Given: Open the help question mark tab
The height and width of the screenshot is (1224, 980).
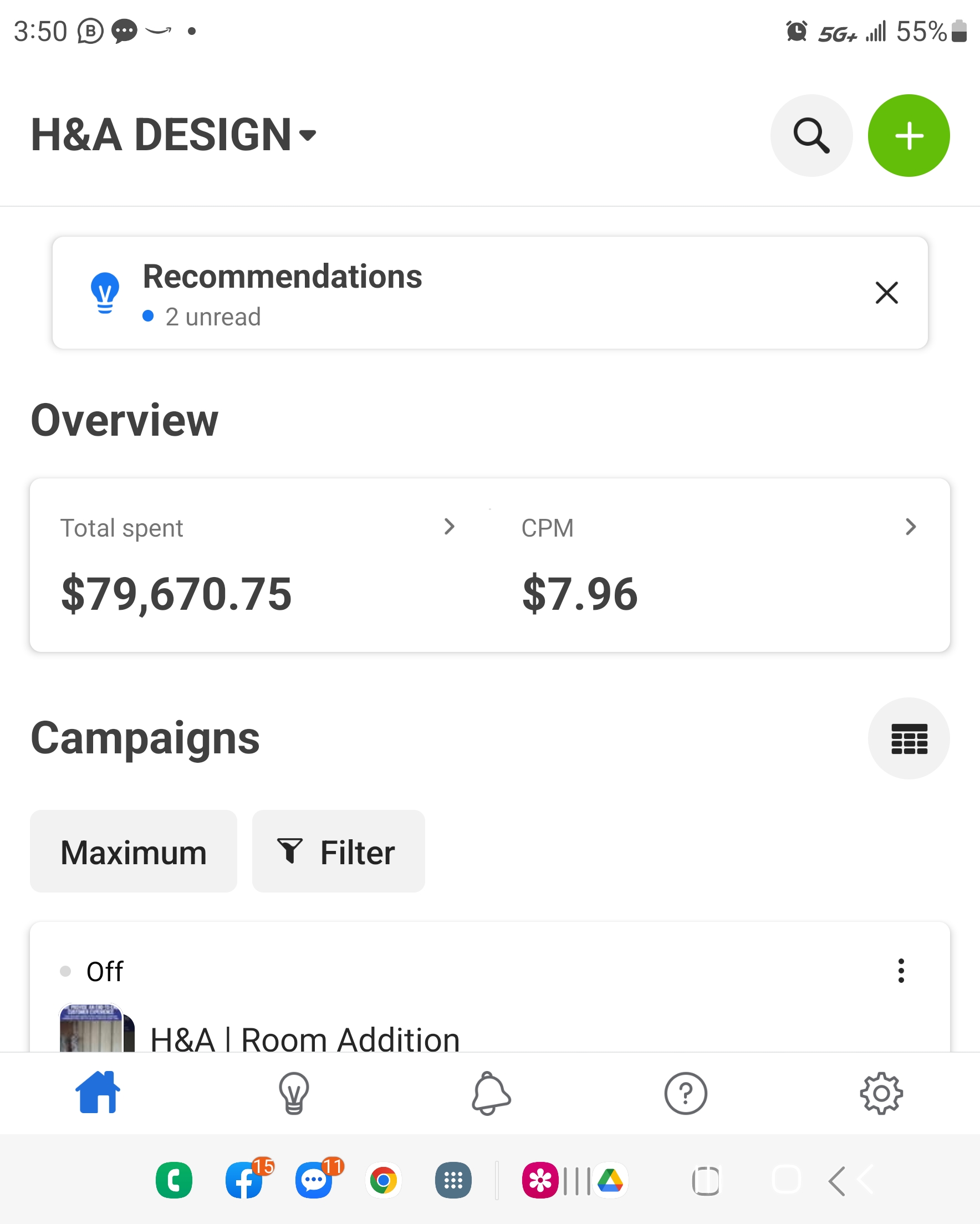Looking at the screenshot, I should (685, 1093).
